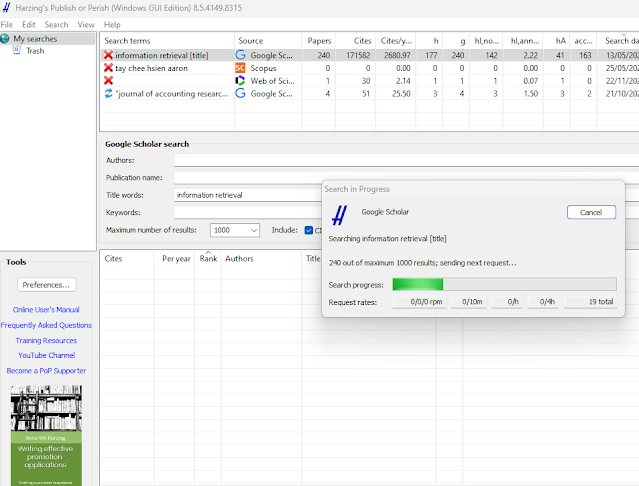Click the blue refresh icon beside journal of accounting research
The width and height of the screenshot is (639, 486).
click(108, 94)
